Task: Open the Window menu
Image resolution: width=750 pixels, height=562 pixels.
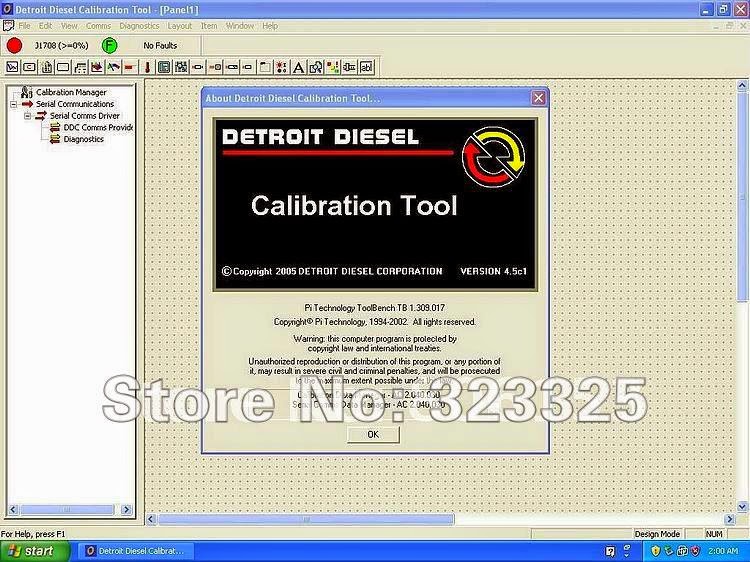Action: (240, 26)
